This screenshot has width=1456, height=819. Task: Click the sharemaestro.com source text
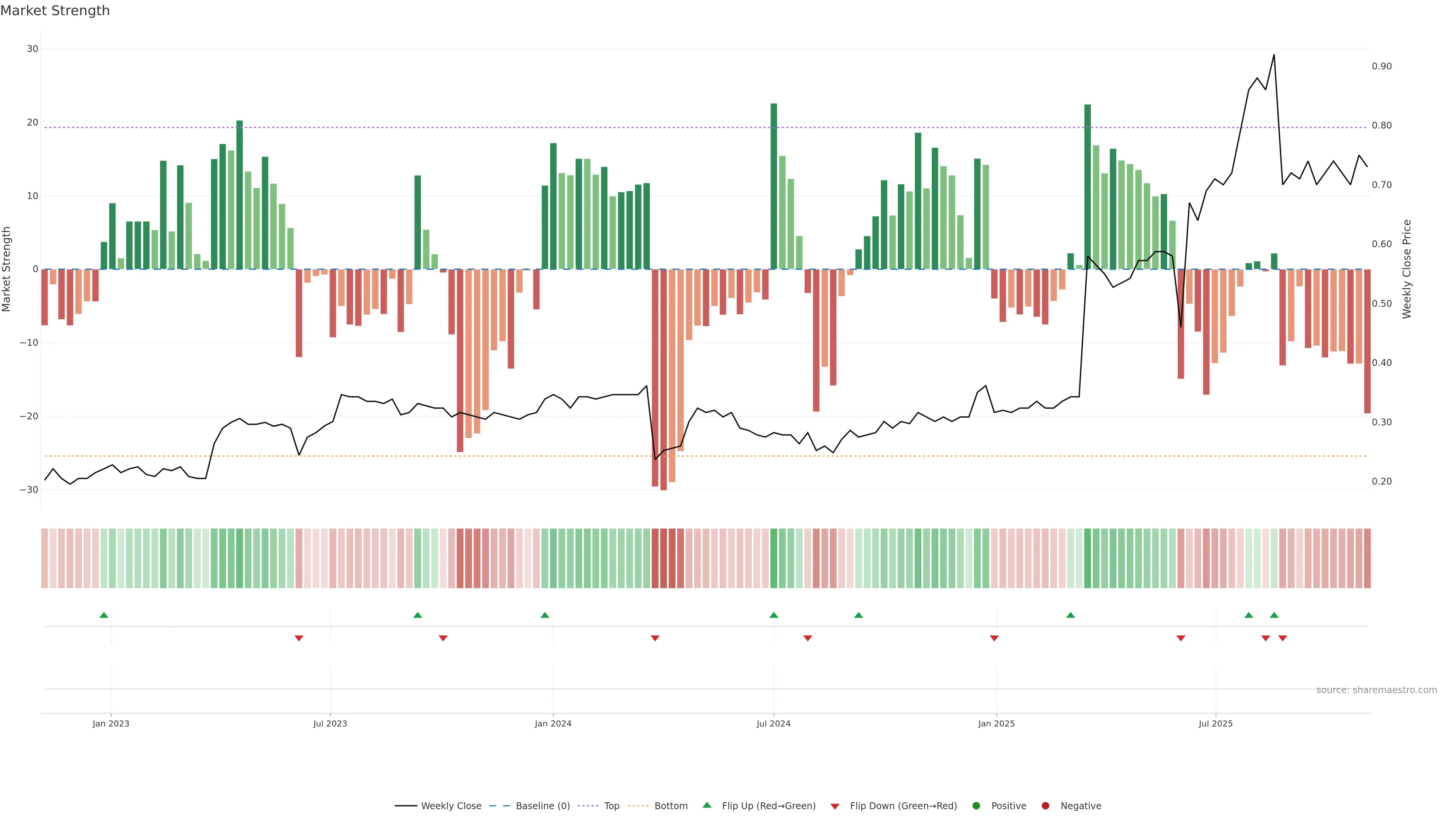1376,690
